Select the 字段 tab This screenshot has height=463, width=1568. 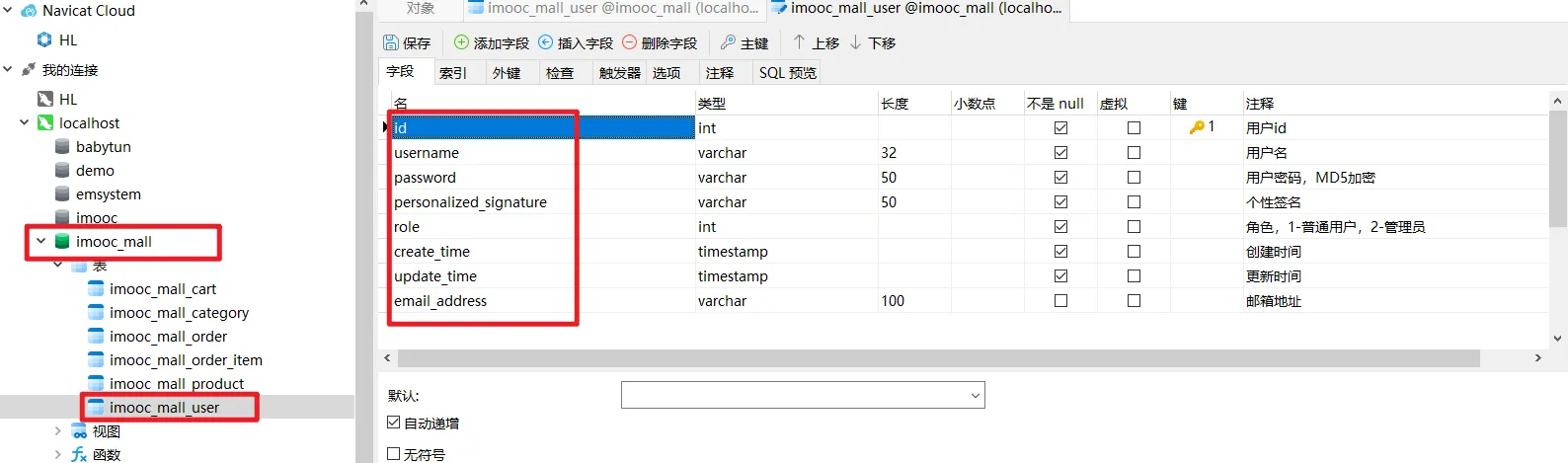coord(401,72)
